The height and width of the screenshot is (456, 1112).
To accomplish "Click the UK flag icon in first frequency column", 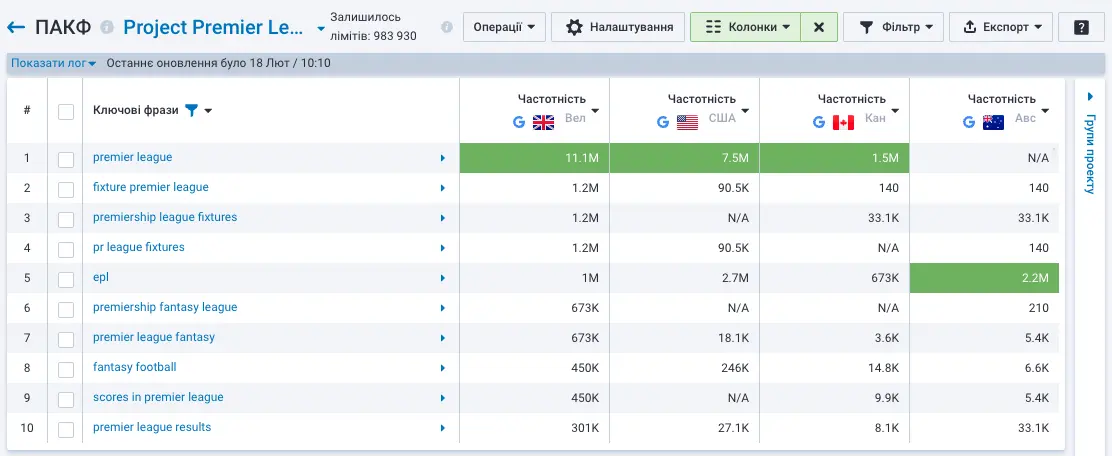I will [543, 122].
